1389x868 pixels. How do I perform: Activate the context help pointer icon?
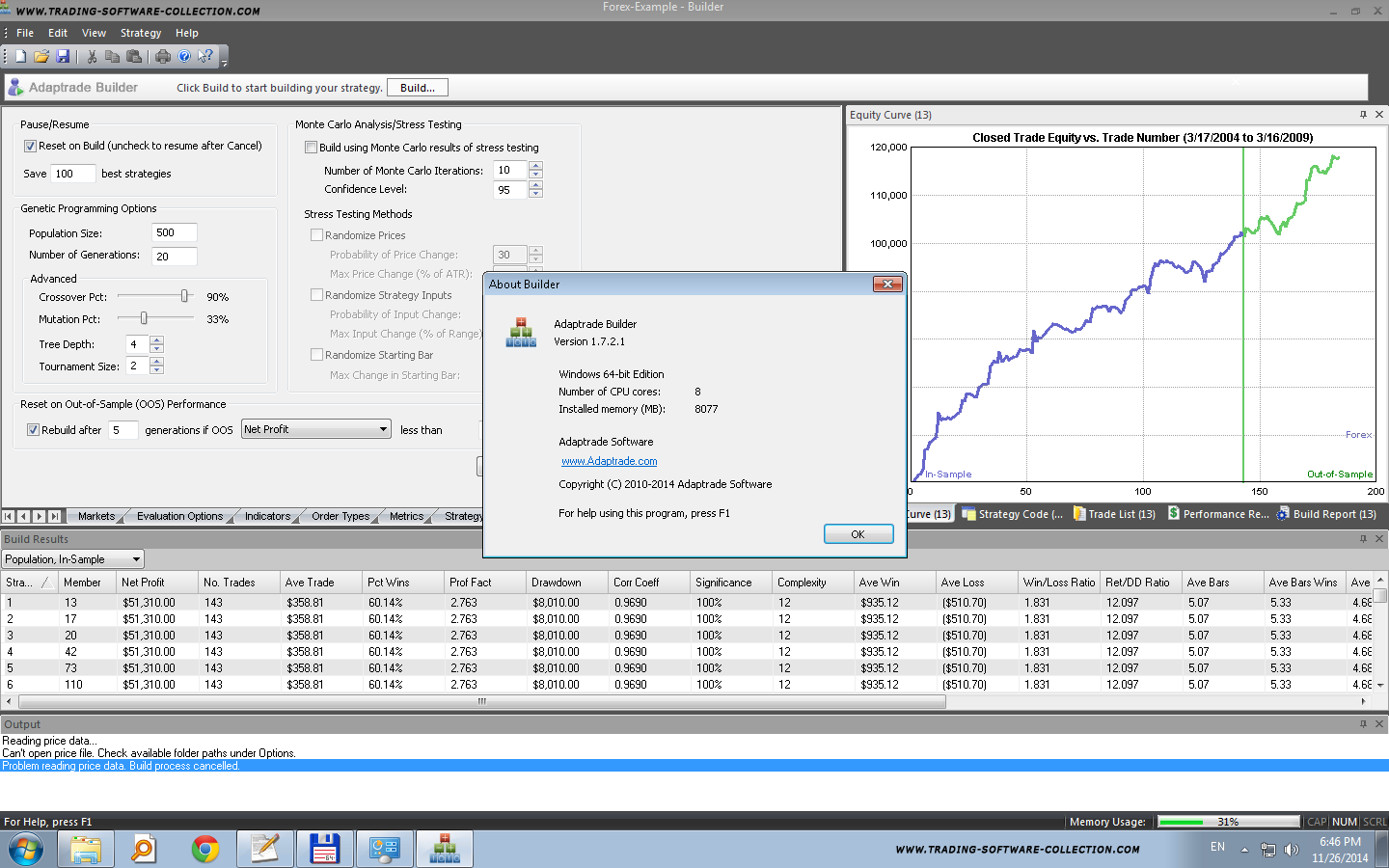point(204,57)
